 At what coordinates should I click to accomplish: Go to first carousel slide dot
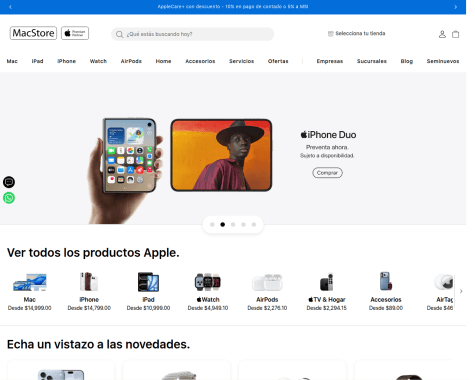point(212,225)
